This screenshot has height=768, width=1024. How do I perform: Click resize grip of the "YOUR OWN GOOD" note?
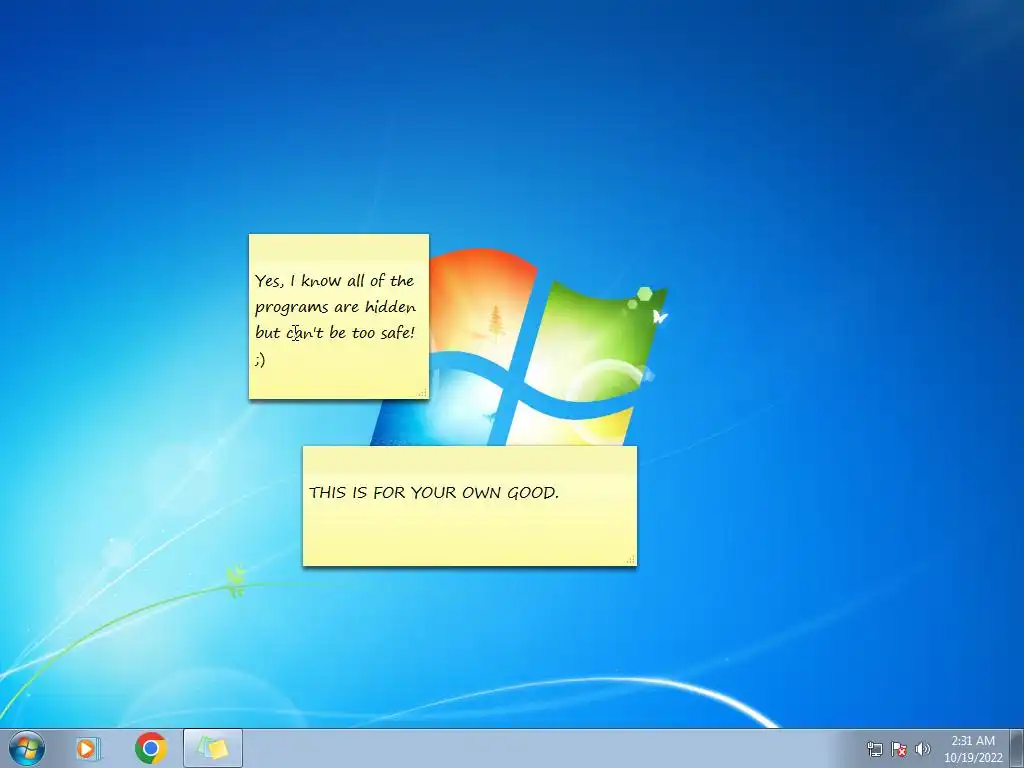coord(630,560)
